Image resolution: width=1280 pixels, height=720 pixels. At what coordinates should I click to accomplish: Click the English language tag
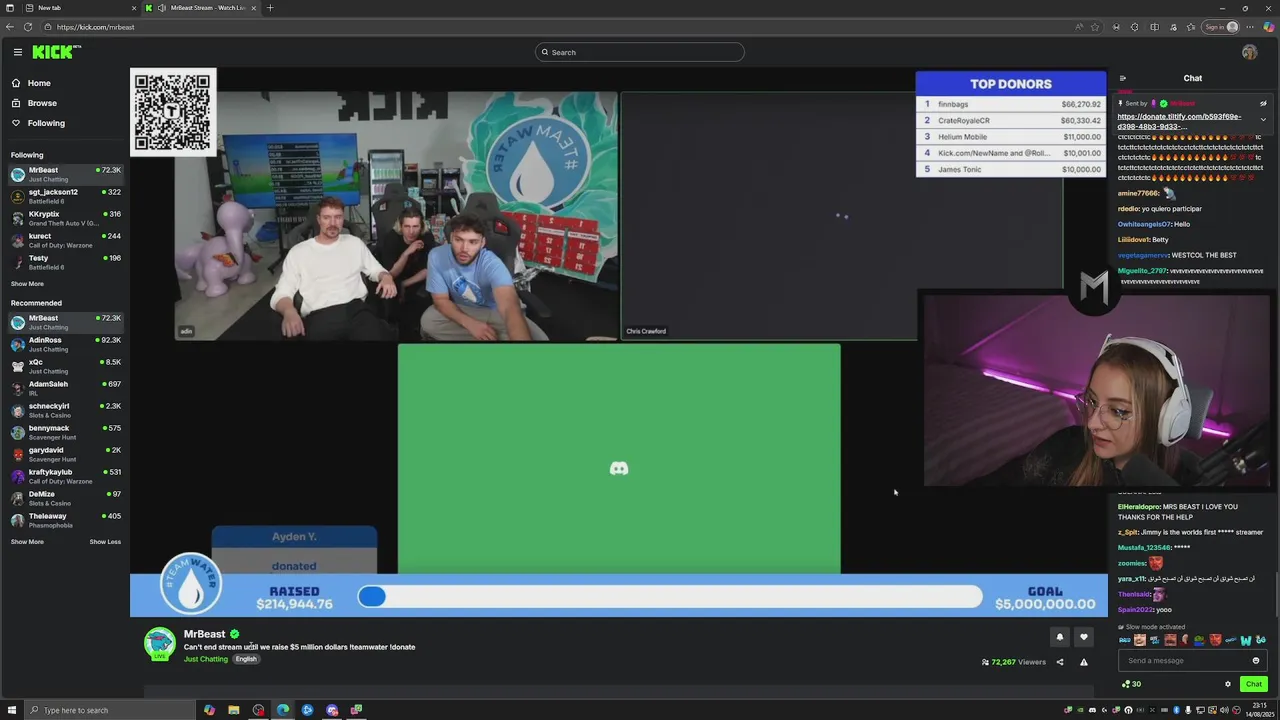pyautogui.click(x=246, y=659)
